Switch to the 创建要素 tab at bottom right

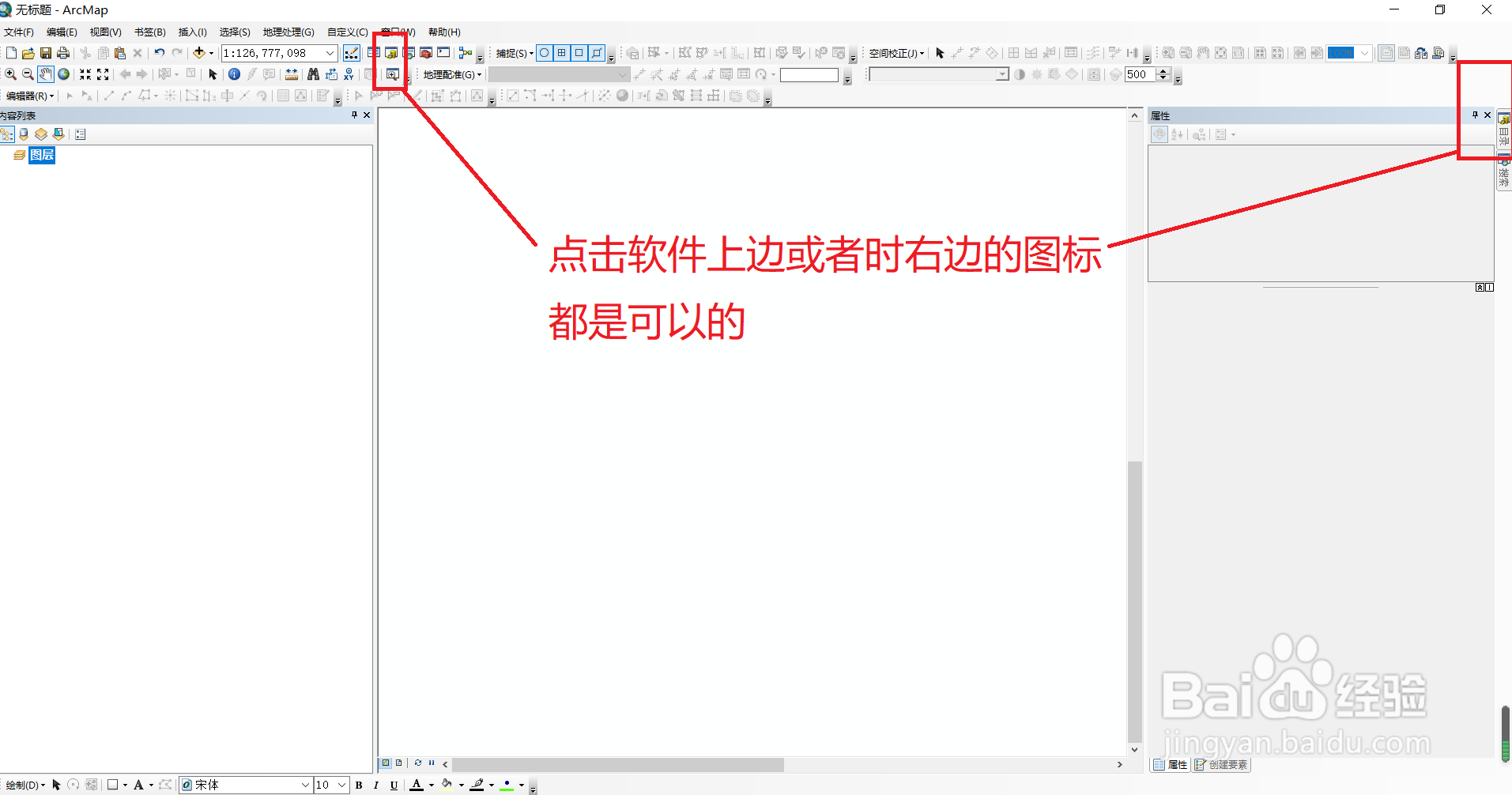pos(1221,764)
